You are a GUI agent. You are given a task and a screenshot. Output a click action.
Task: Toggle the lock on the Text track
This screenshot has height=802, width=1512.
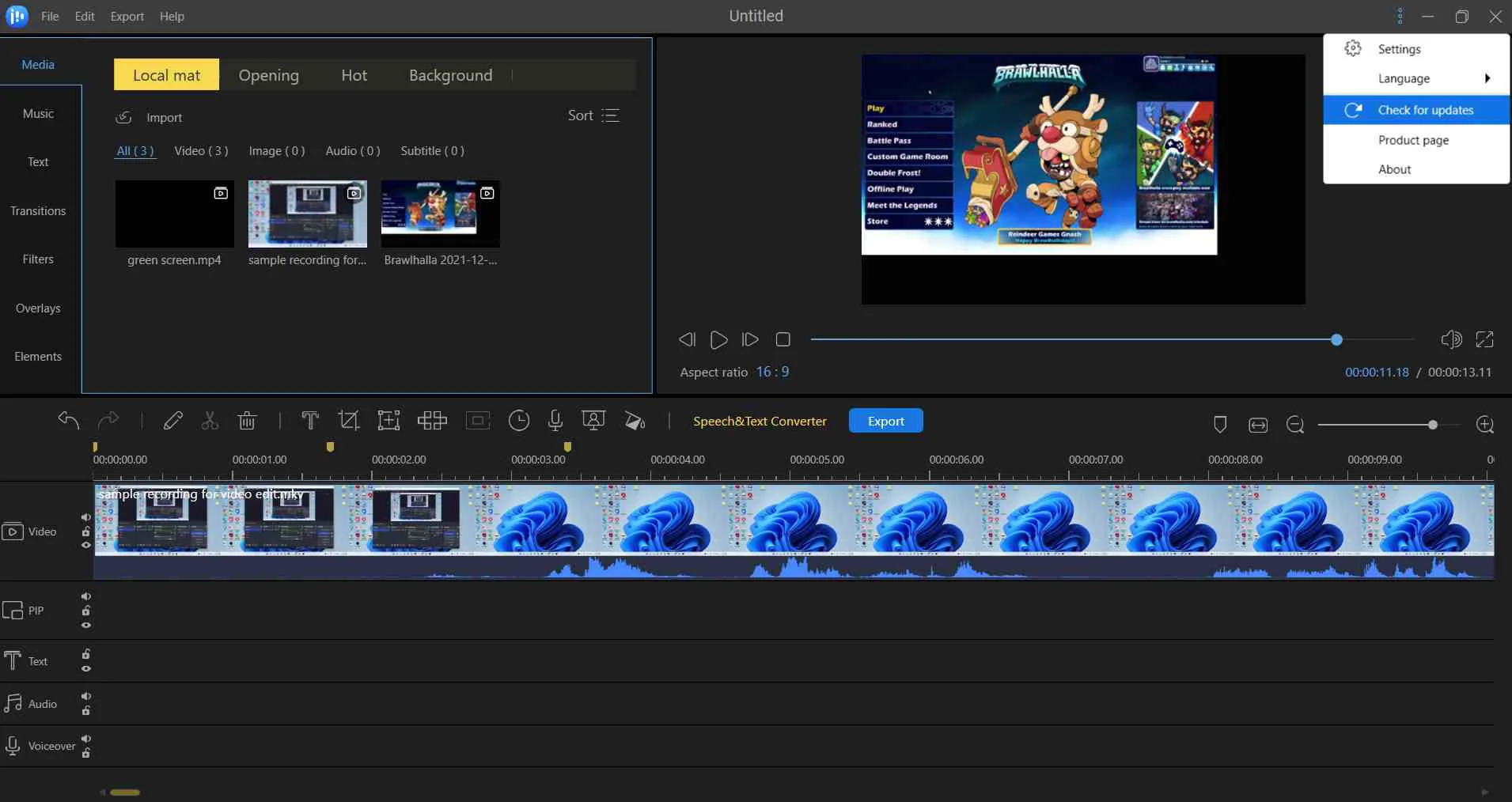[x=85, y=654]
